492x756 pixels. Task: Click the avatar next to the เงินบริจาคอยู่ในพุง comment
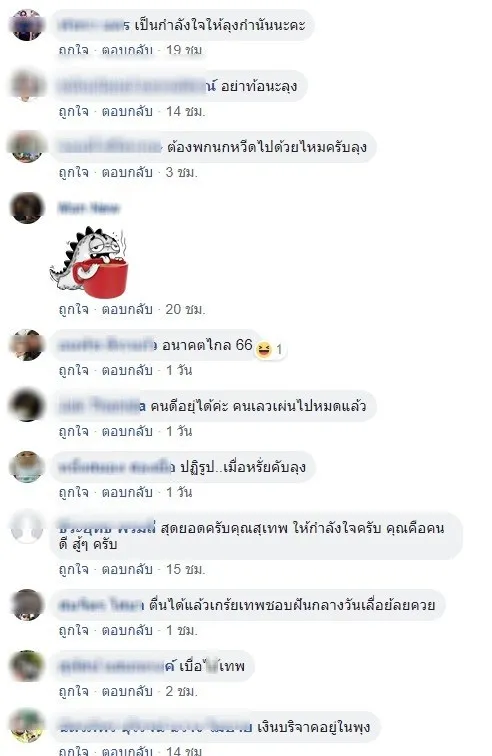pyautogui.click(x=27, y=727)
